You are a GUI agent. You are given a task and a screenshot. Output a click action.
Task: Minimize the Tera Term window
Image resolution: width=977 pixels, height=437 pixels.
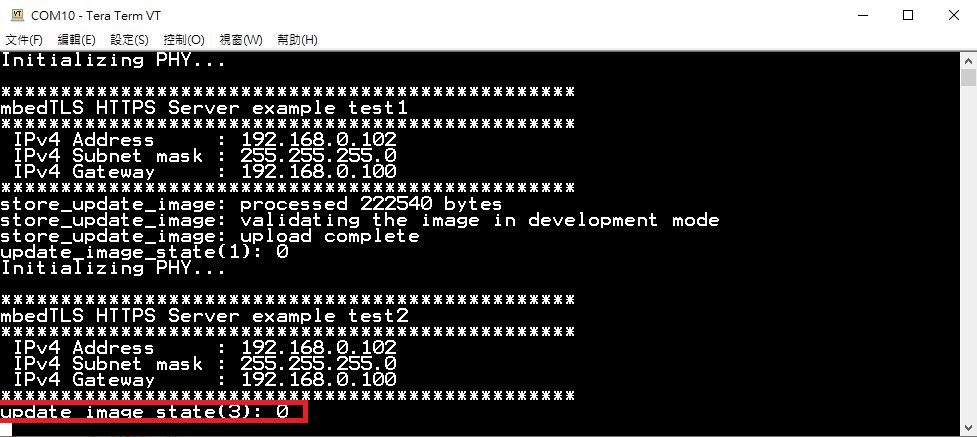(x=863, y=16)
